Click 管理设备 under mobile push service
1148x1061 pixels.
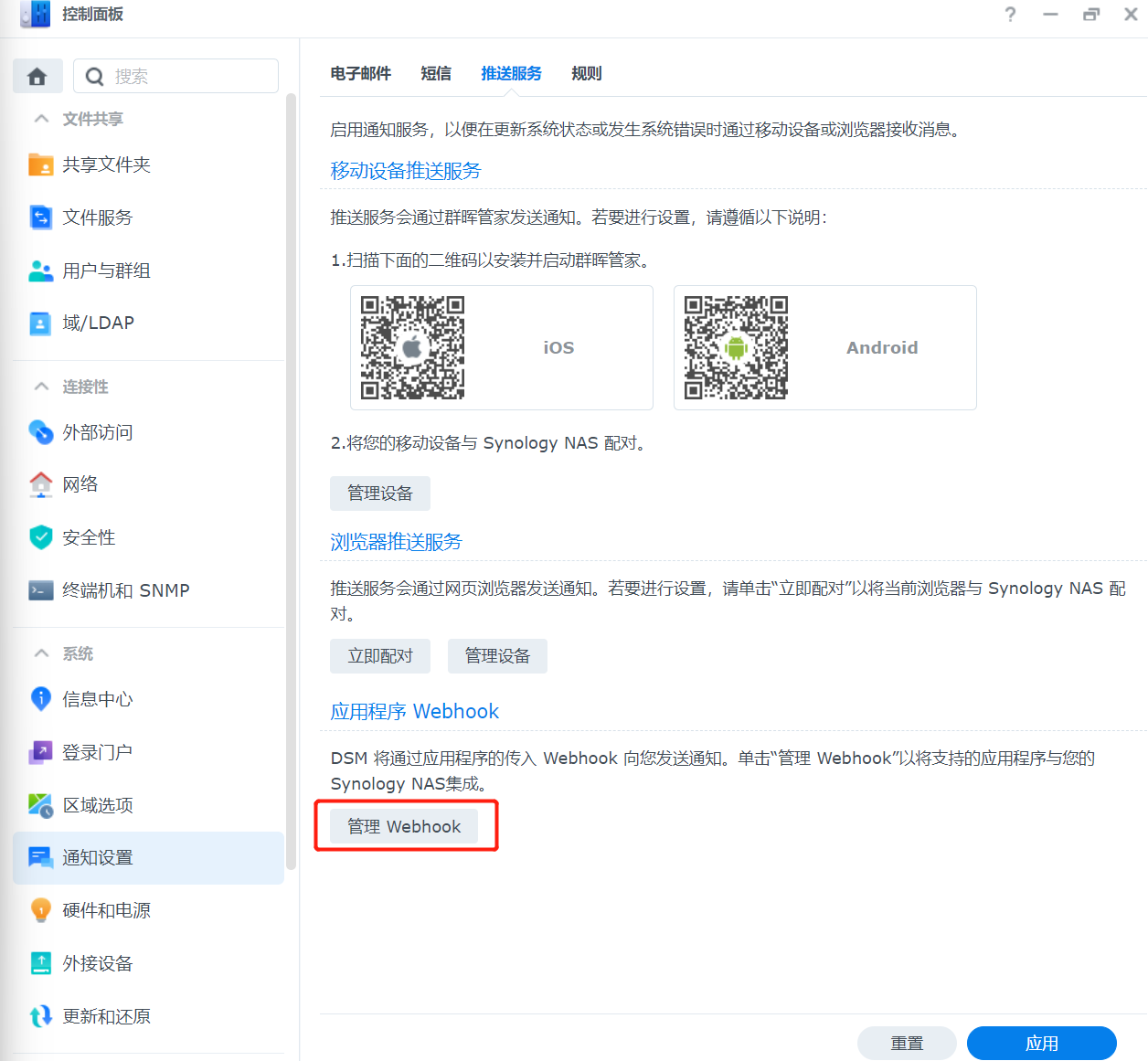coord(380,493)
